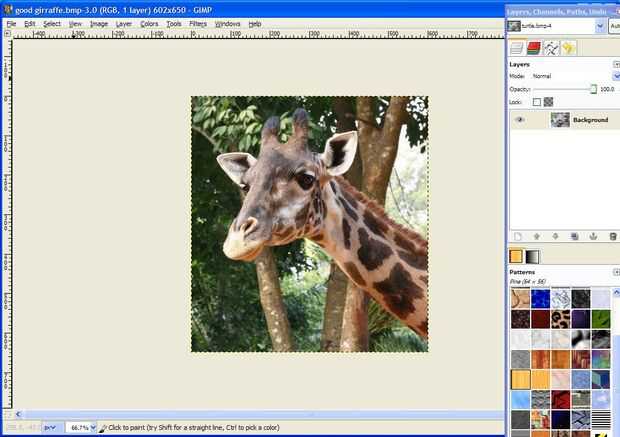Open the Help menu
620x437 pixels.
(x=255, y=24)
